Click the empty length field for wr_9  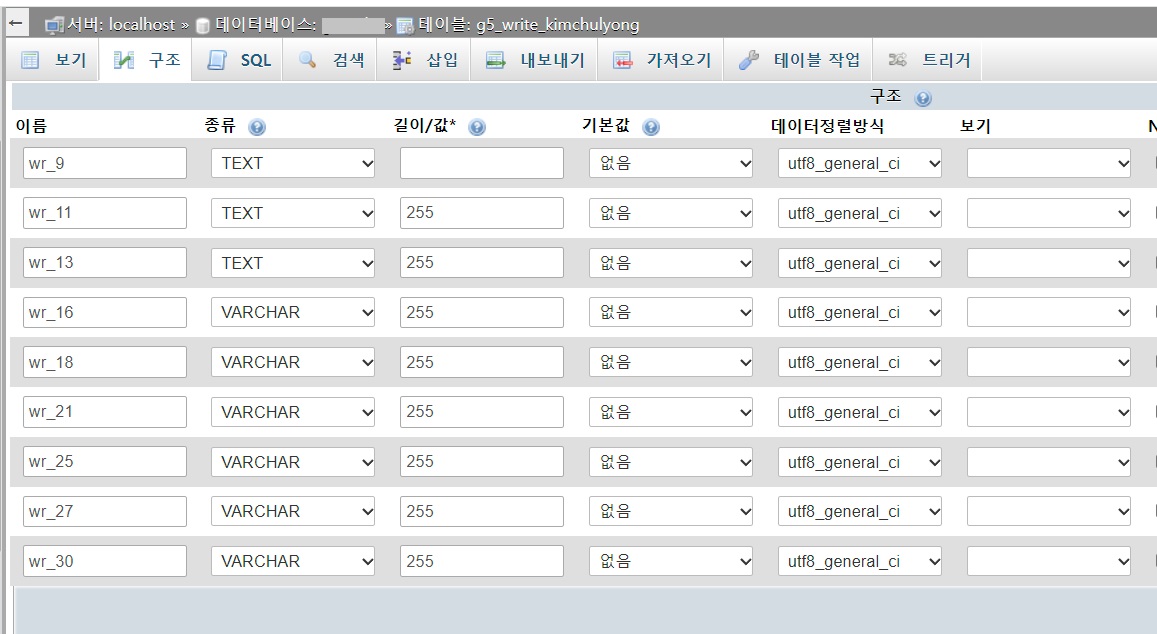(481, 163)
